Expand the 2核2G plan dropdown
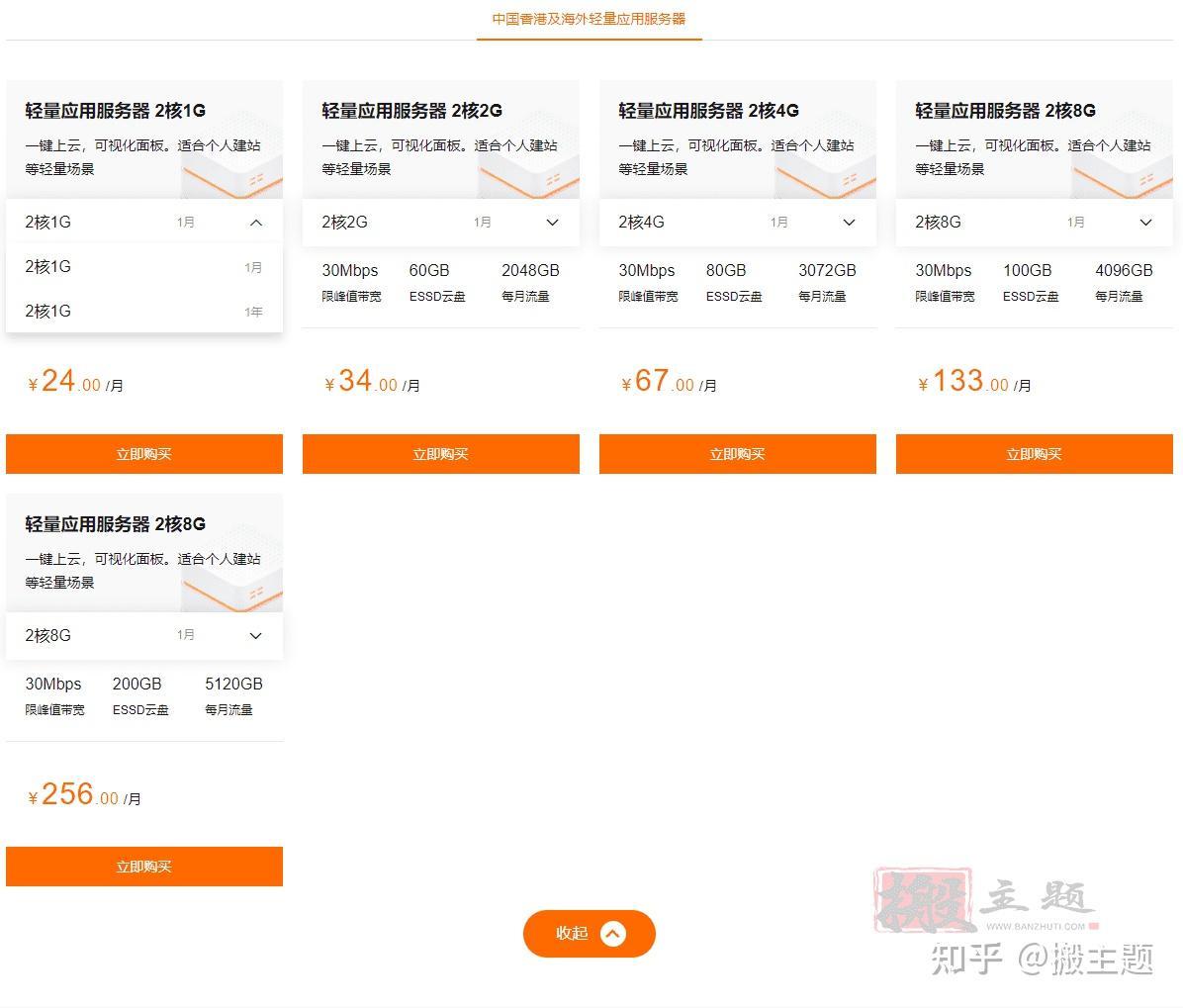 (440, 223)
